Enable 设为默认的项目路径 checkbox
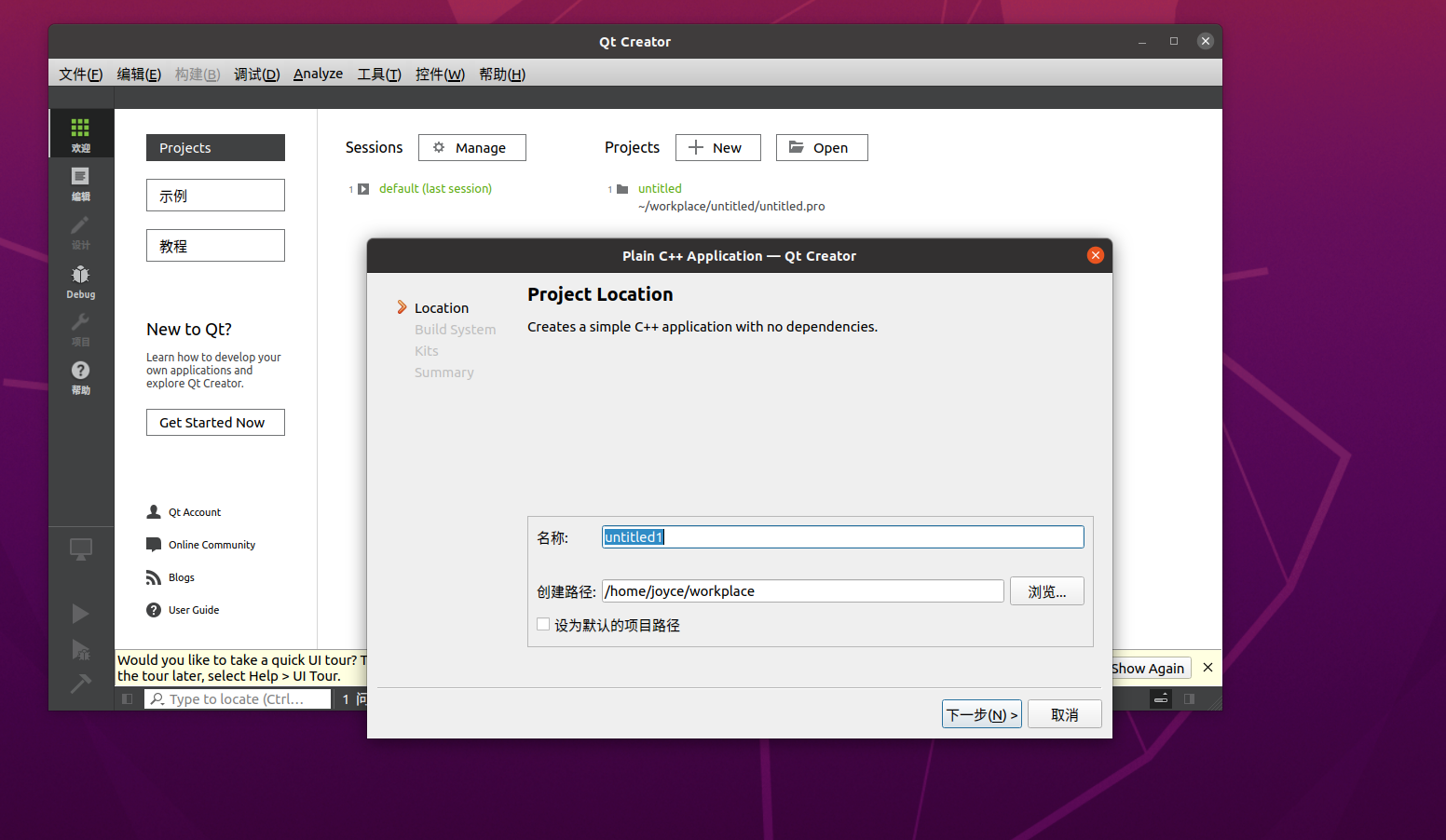 543,625
